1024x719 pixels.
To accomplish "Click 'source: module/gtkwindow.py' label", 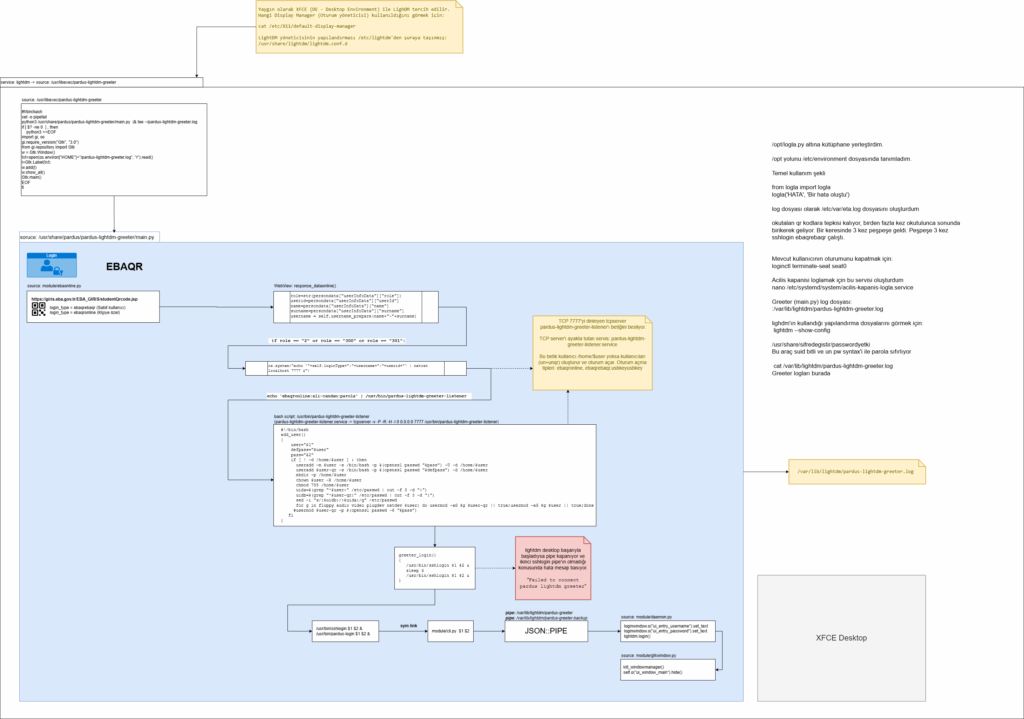I will 648,655.
